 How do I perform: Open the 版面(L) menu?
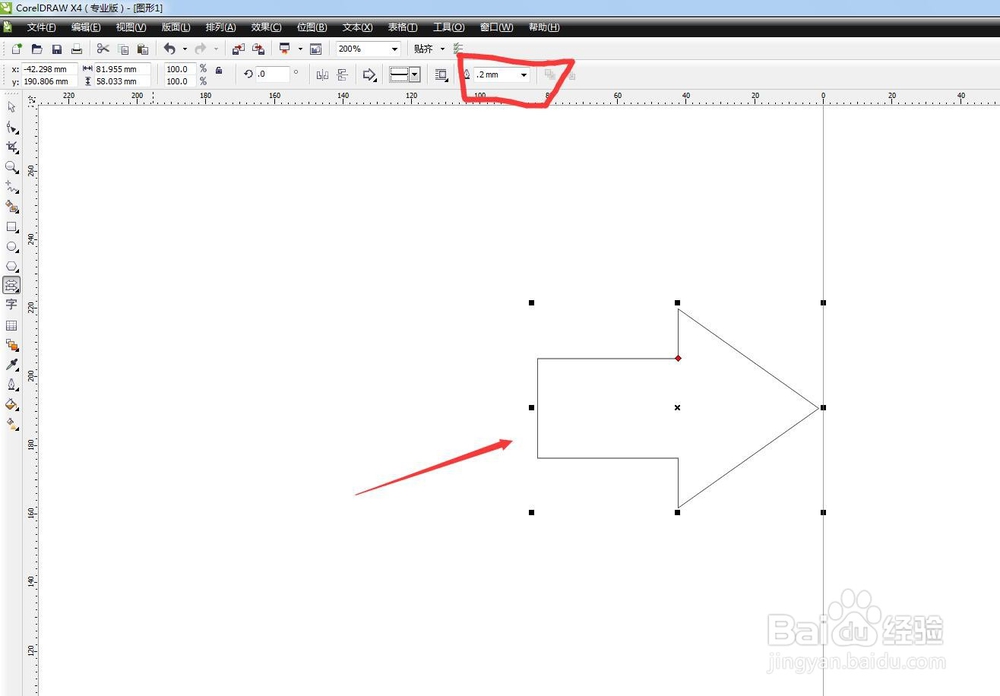[x=176, y=27]
